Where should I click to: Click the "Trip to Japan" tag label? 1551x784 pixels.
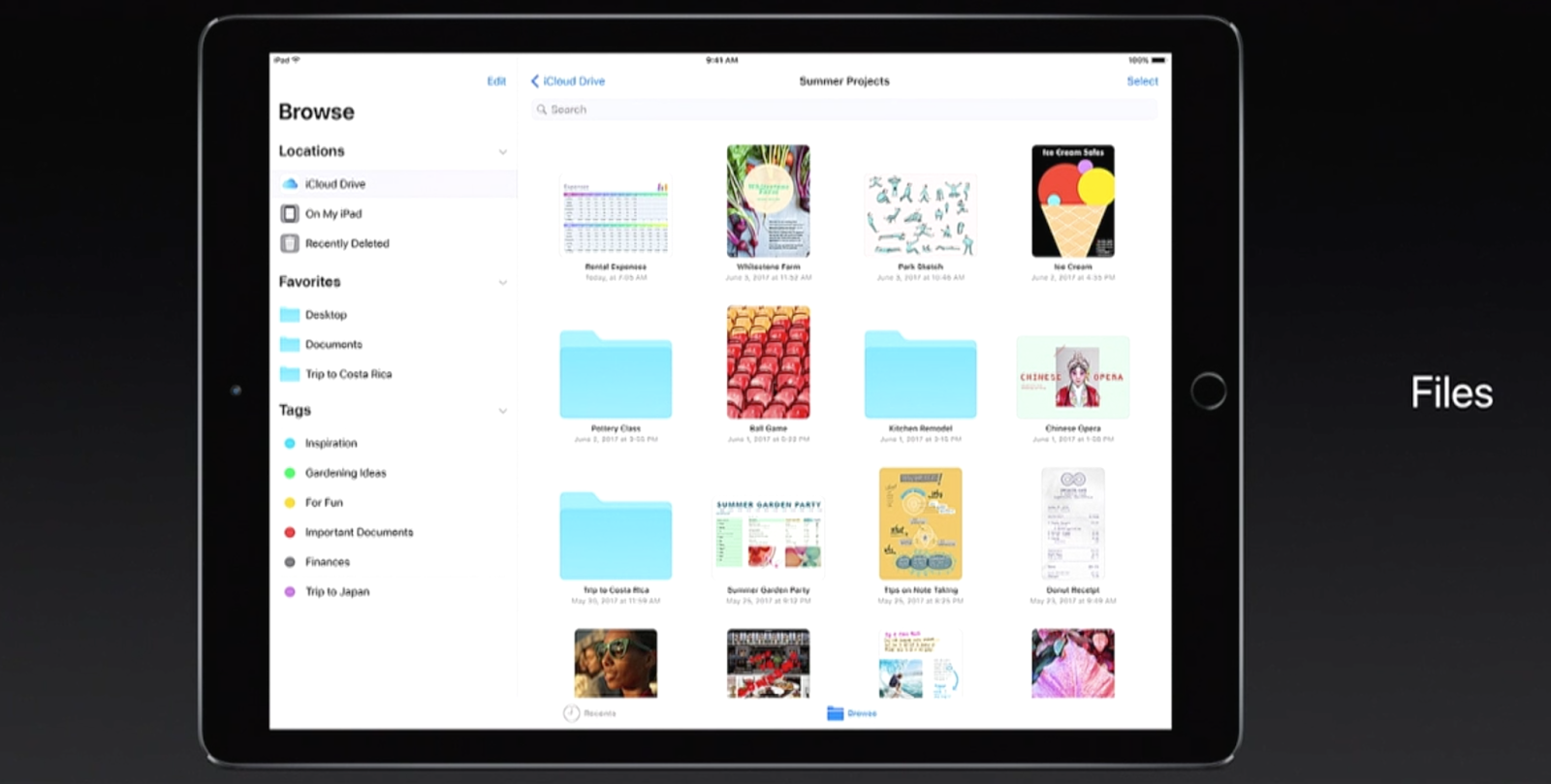coord(336,591)
